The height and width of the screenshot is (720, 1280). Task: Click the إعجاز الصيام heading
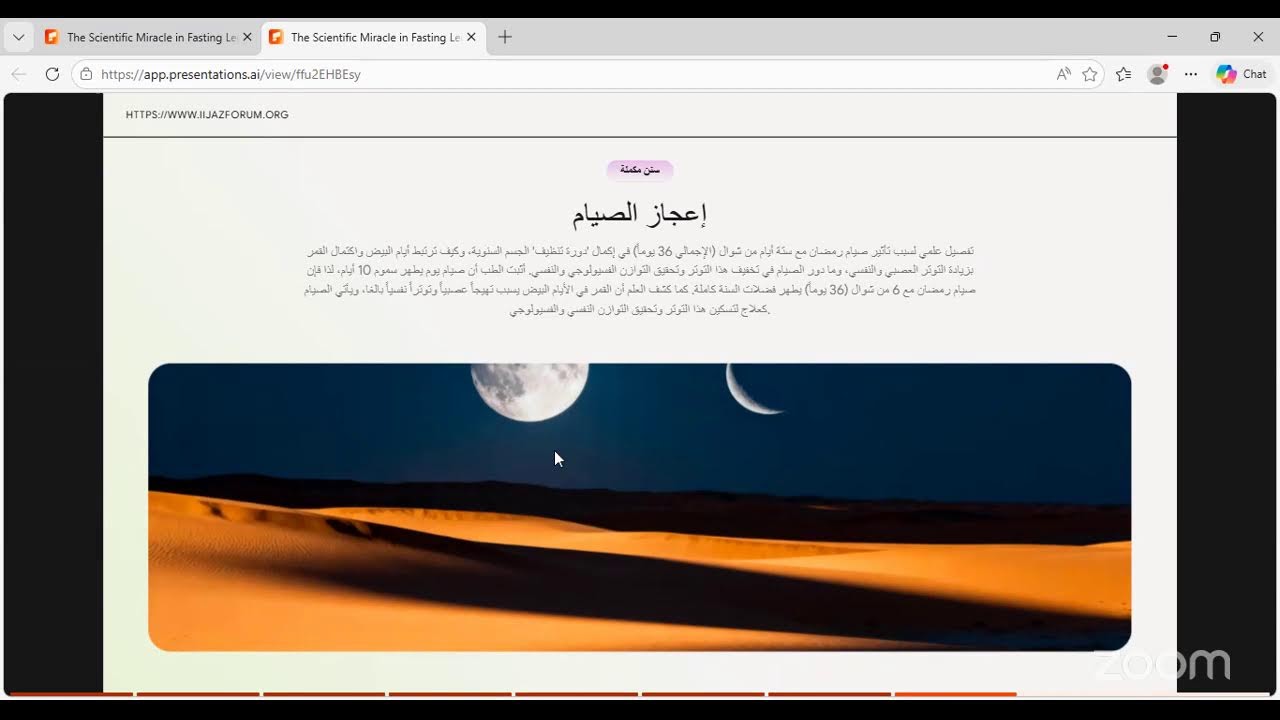[640, 213]
